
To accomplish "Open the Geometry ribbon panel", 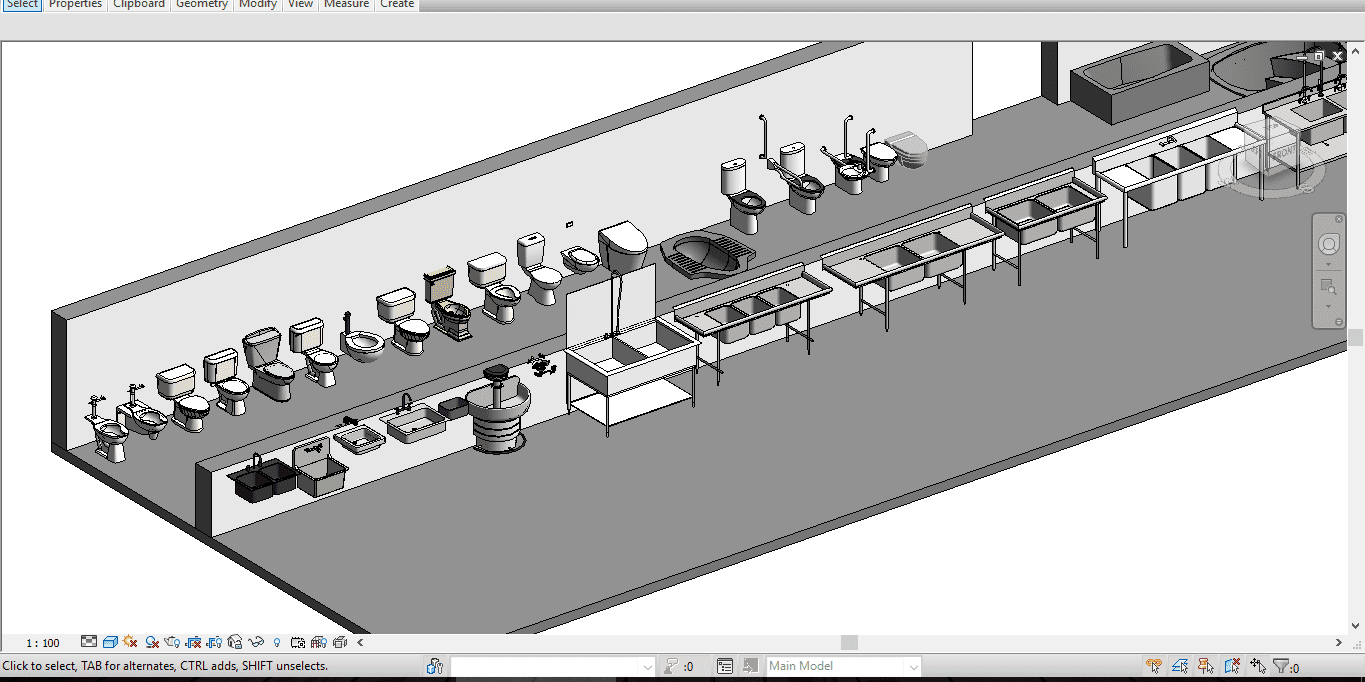I will pyautogui.click(x=201, y=4).
